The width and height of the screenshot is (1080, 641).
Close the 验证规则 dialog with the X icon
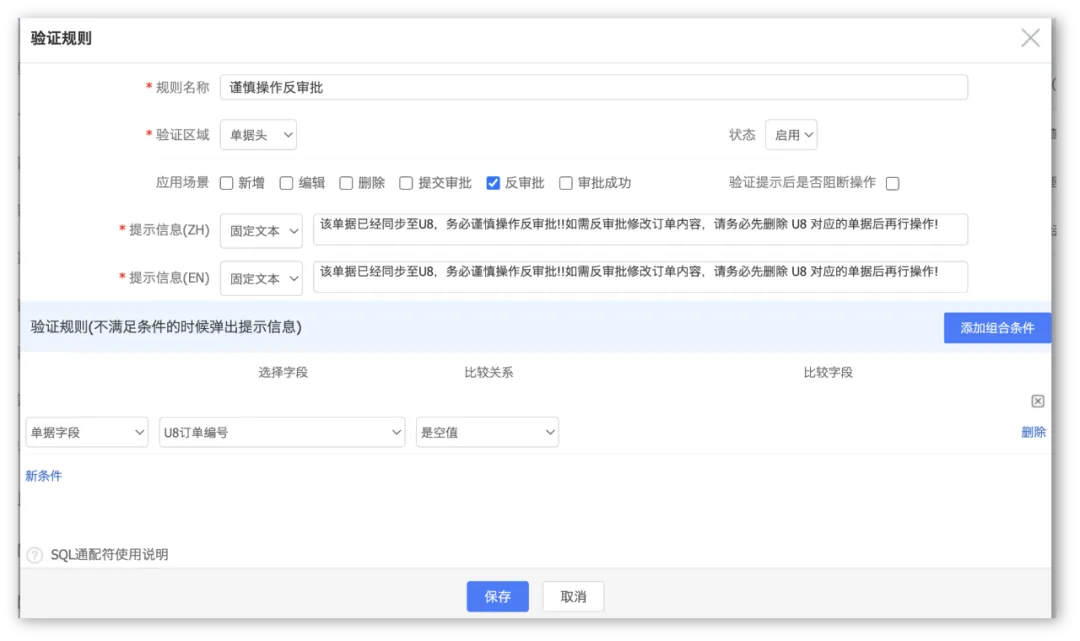click(1030, 38)
